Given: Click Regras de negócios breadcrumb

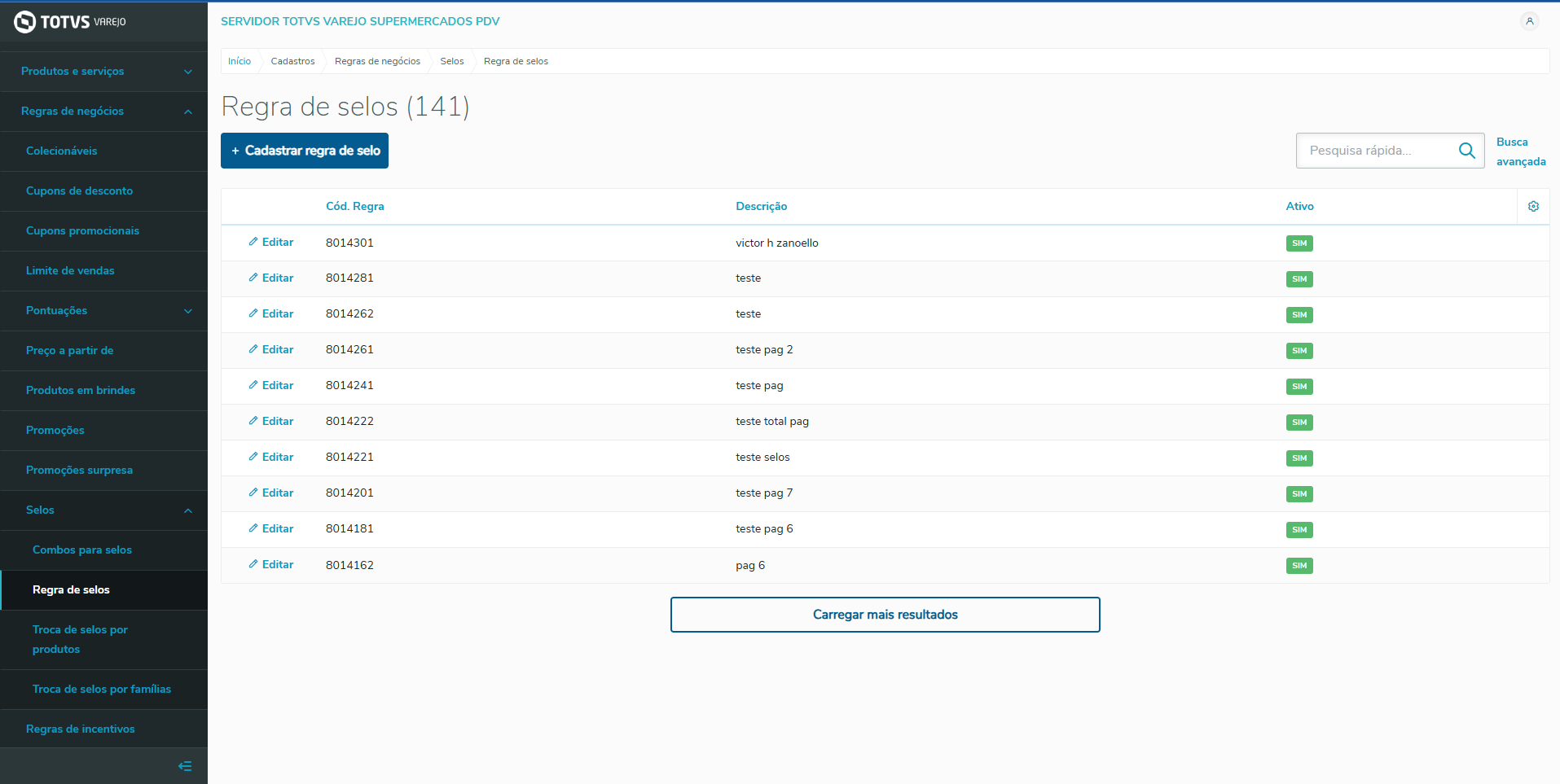Looking at the screenshot, I should [x=377, y=61].
